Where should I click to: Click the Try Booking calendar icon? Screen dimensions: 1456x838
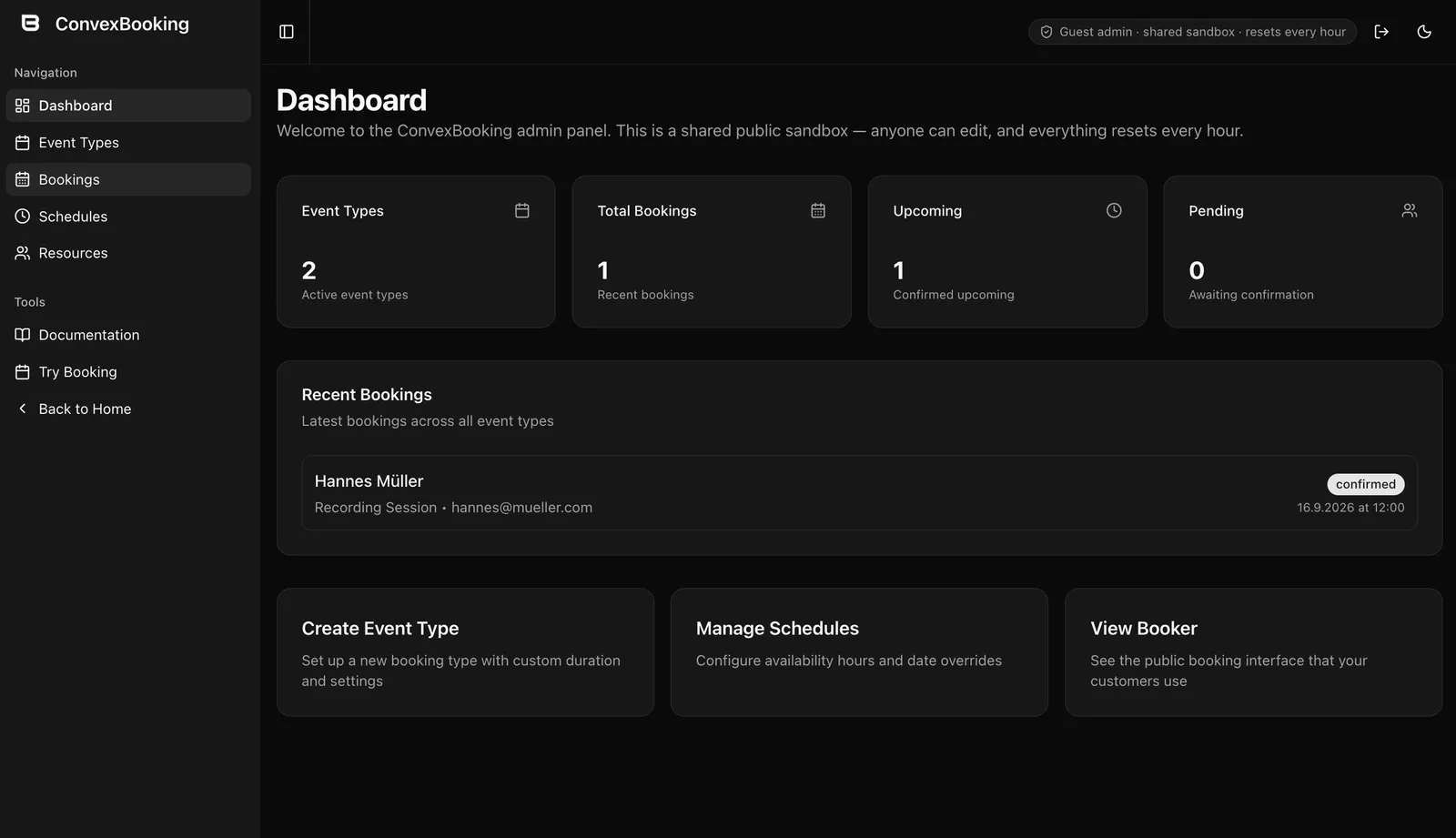(23, 372)
